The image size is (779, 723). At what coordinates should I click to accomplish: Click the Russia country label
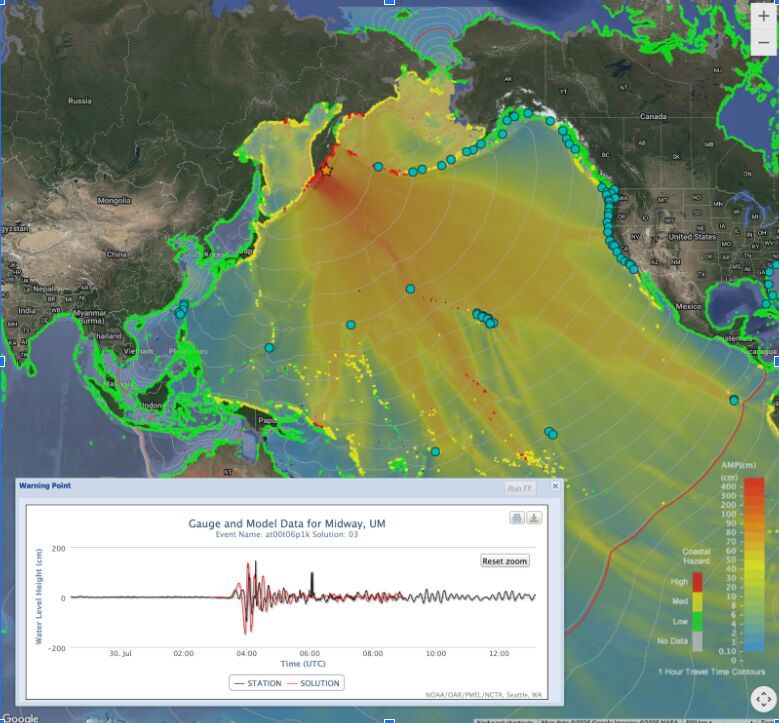(79, 101)
